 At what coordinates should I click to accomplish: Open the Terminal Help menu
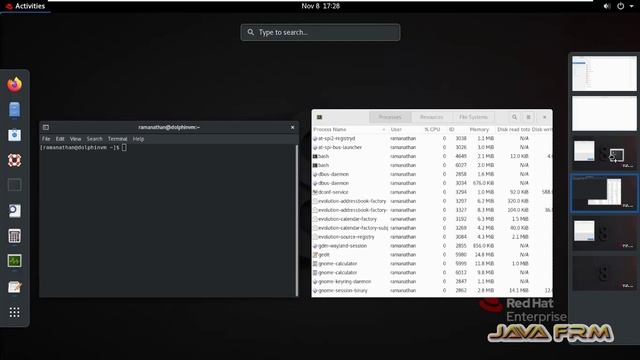coord(138,139)
